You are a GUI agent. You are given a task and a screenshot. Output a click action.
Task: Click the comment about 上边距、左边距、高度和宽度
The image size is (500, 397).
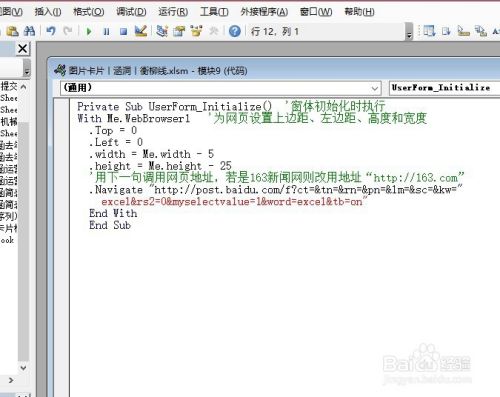coord(317,118)
